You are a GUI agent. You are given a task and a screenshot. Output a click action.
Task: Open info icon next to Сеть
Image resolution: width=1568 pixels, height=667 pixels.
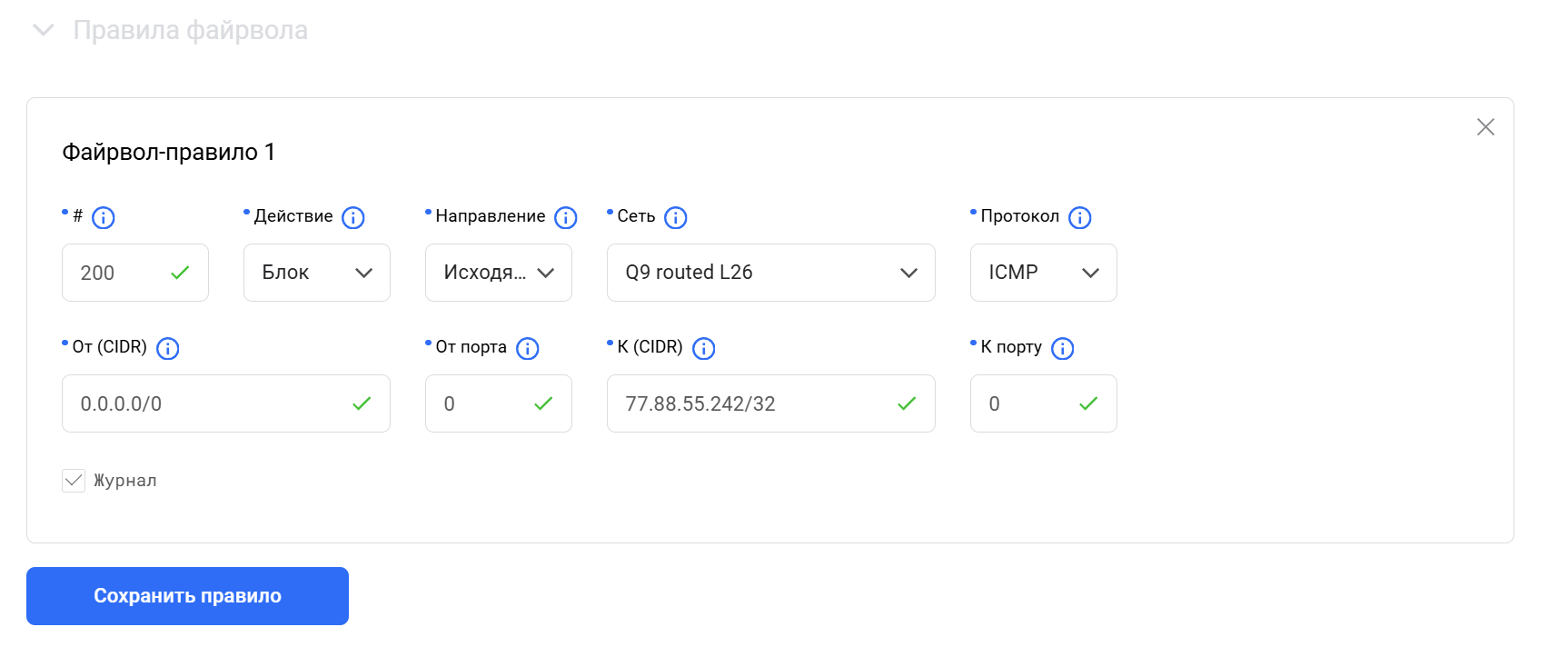coord(676,218)
